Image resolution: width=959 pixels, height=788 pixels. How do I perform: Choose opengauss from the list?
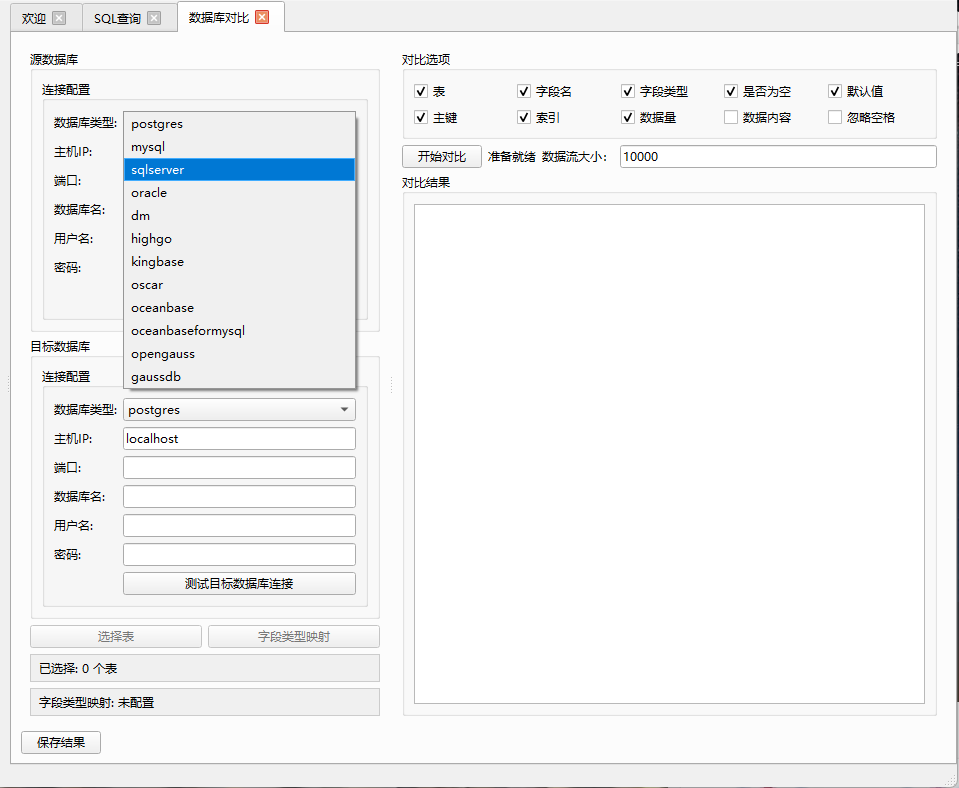pos(239,354)
